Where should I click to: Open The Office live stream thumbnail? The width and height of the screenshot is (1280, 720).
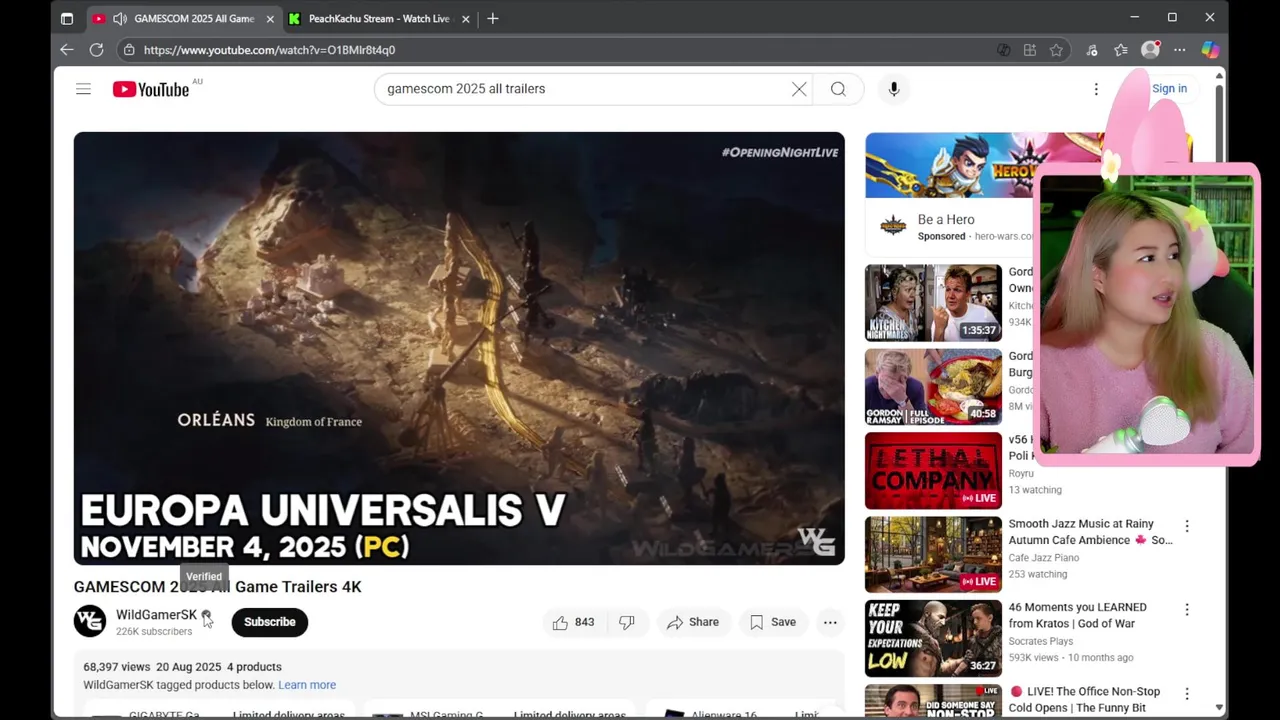[933, 700]
